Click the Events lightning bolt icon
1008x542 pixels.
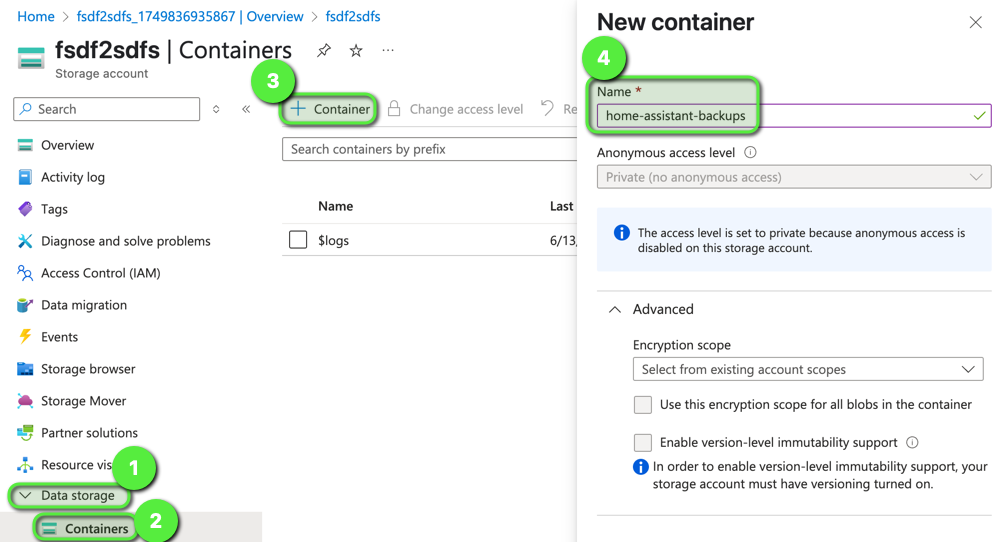25,337
